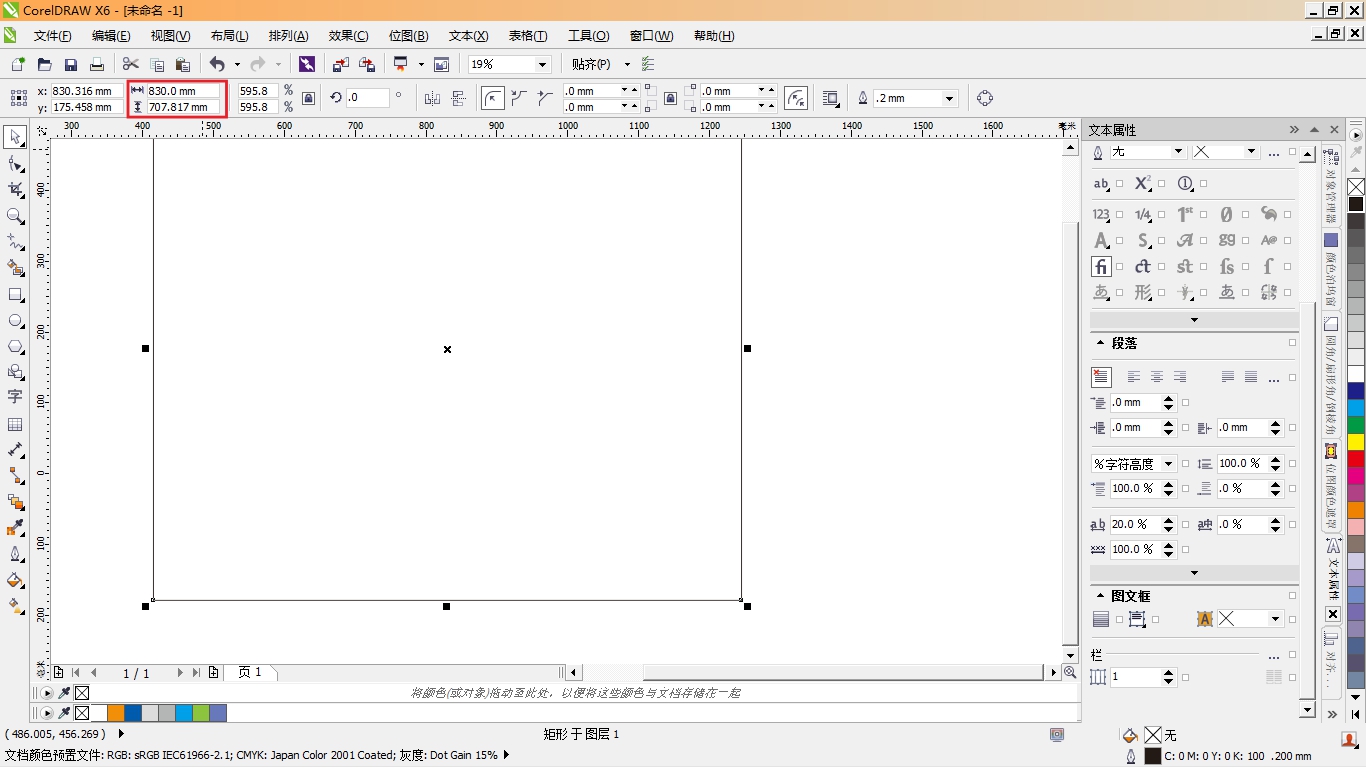This screenshot has width=1366, height=768.
Task: Print the document via printer icon
Action: coord(96,64)
